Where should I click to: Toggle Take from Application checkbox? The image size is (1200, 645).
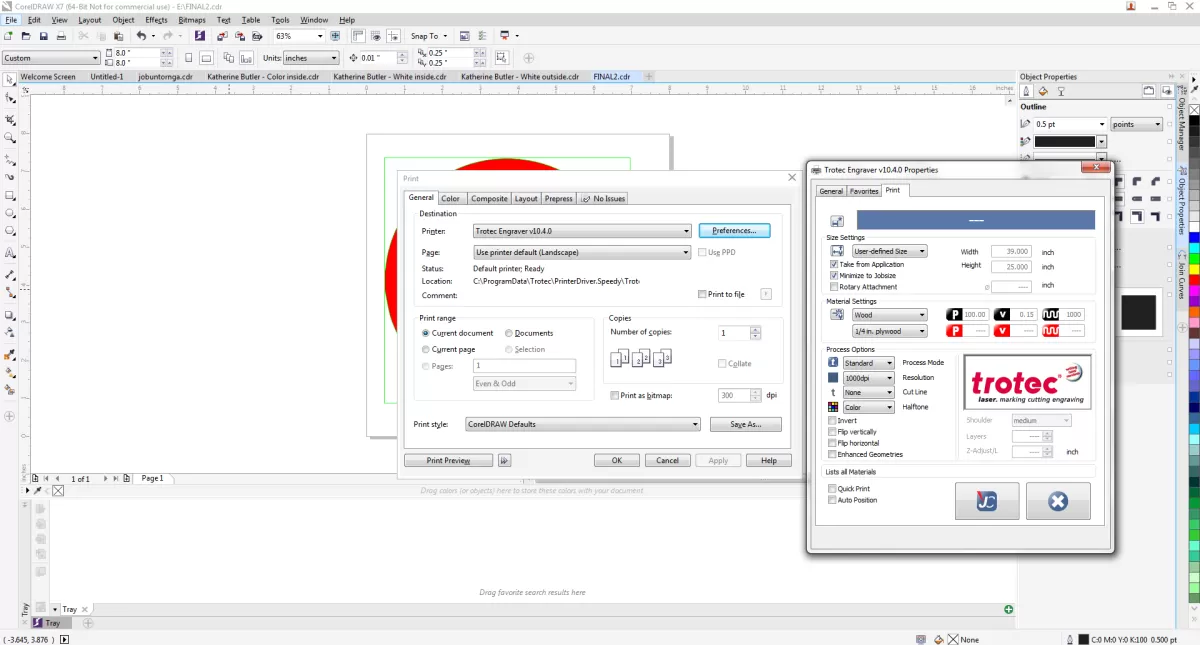point(834,265)
